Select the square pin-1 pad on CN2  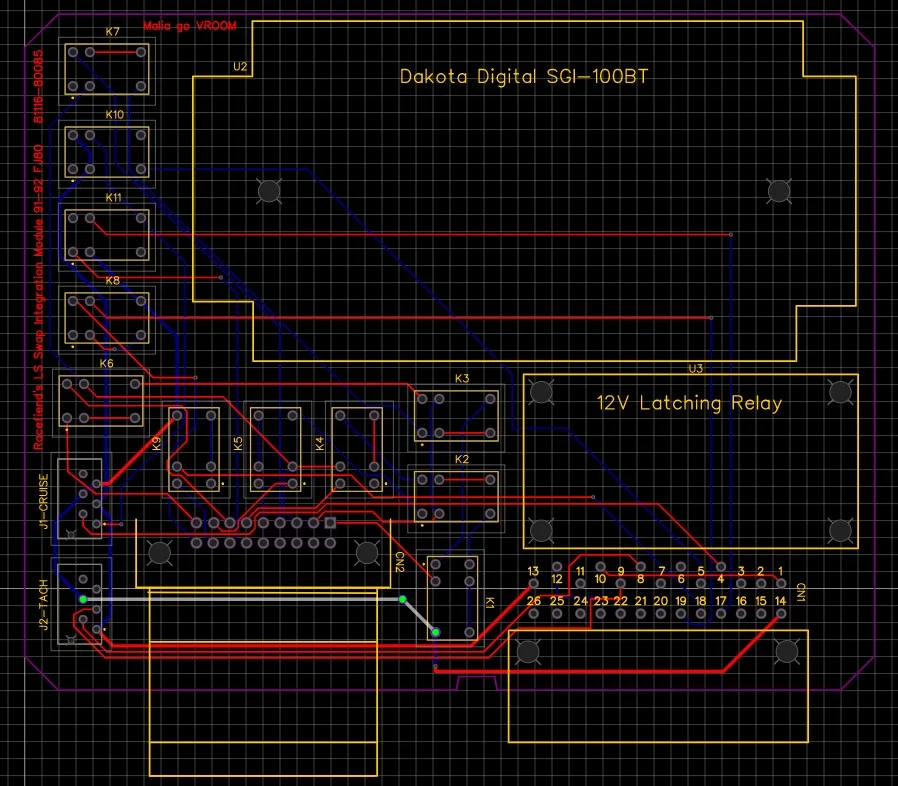330,522
